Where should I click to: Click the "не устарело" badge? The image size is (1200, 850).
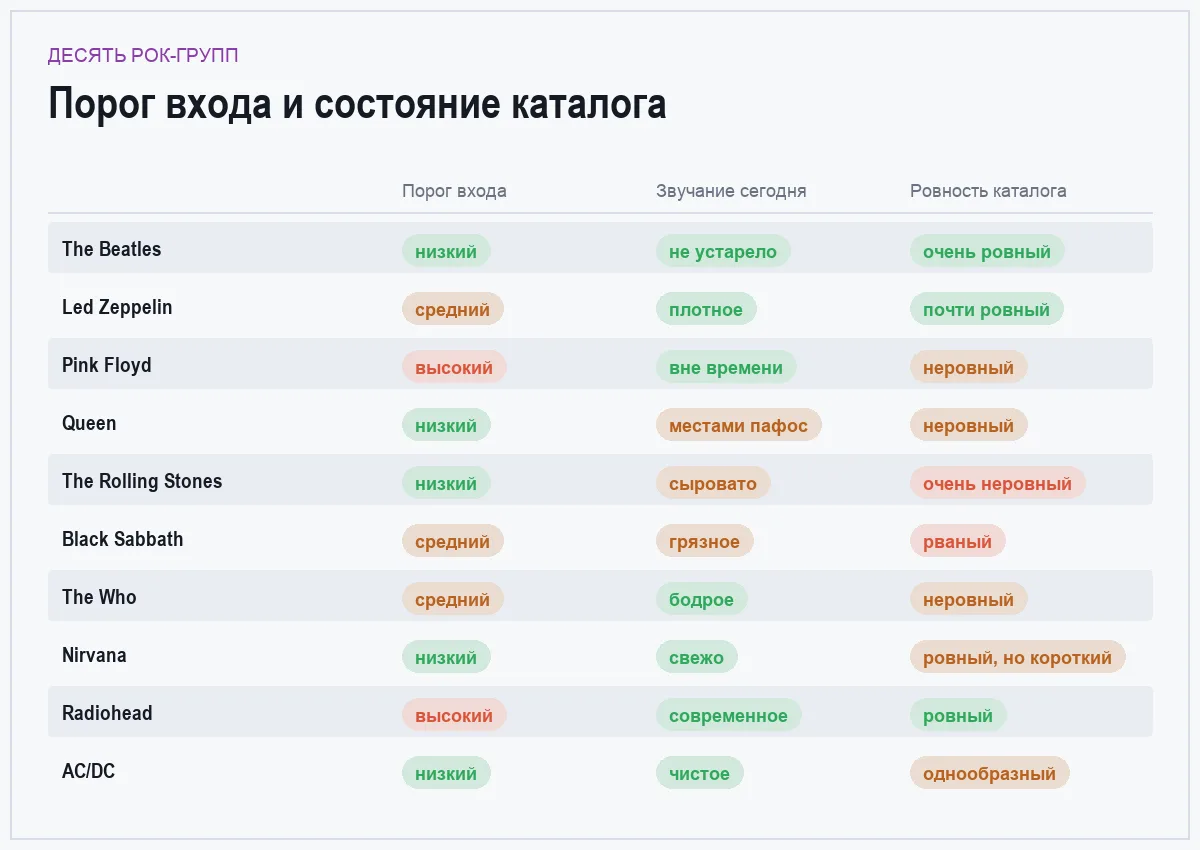tap(723, 251)
